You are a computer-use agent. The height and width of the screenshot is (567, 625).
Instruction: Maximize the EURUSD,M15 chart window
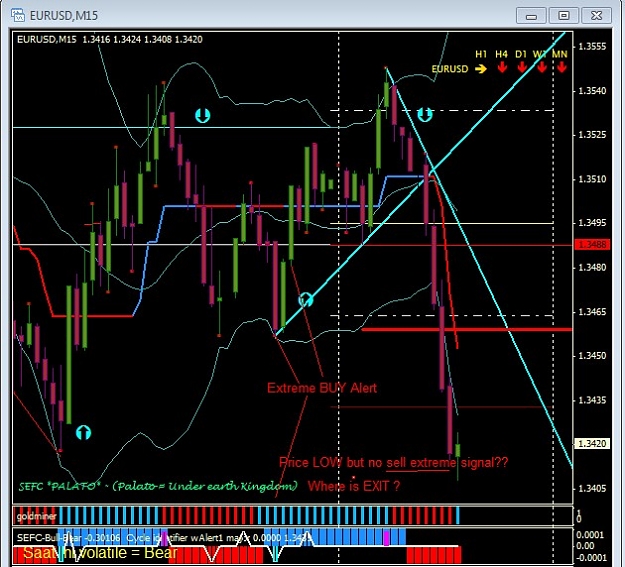(564, 16)
